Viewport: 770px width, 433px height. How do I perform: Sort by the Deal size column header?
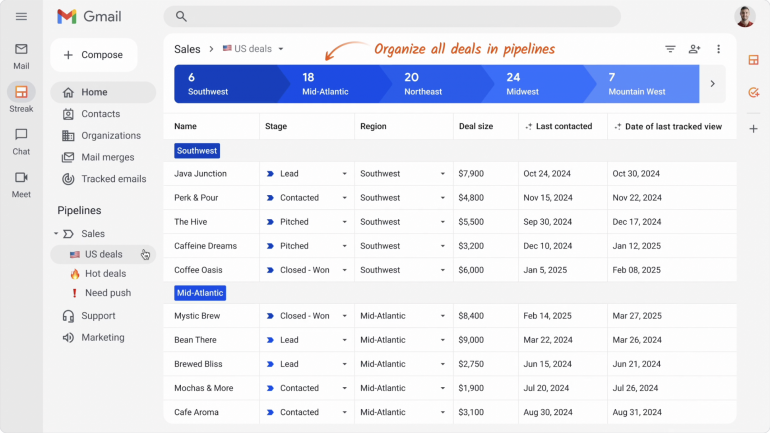476,127
